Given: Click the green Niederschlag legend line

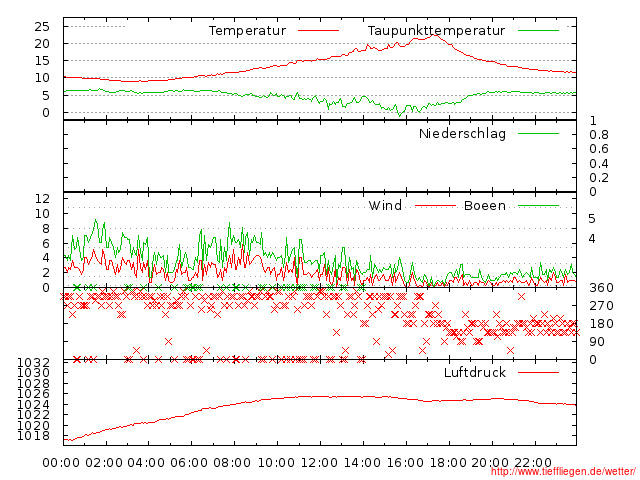Looking at the screenshot, I should click(538, 133).
